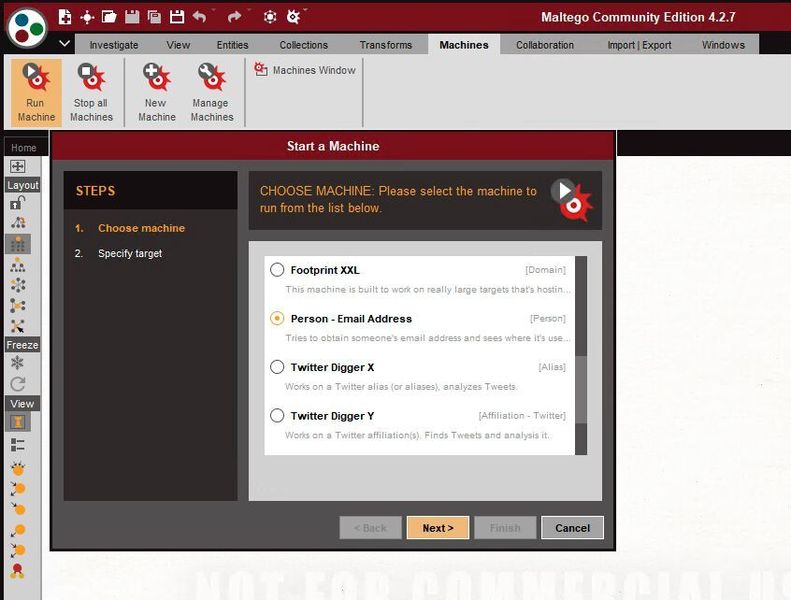This screenshot has width=791, height=600.
Task: Click Twitter Digger Y description text
Action: (x=417, y=435)
